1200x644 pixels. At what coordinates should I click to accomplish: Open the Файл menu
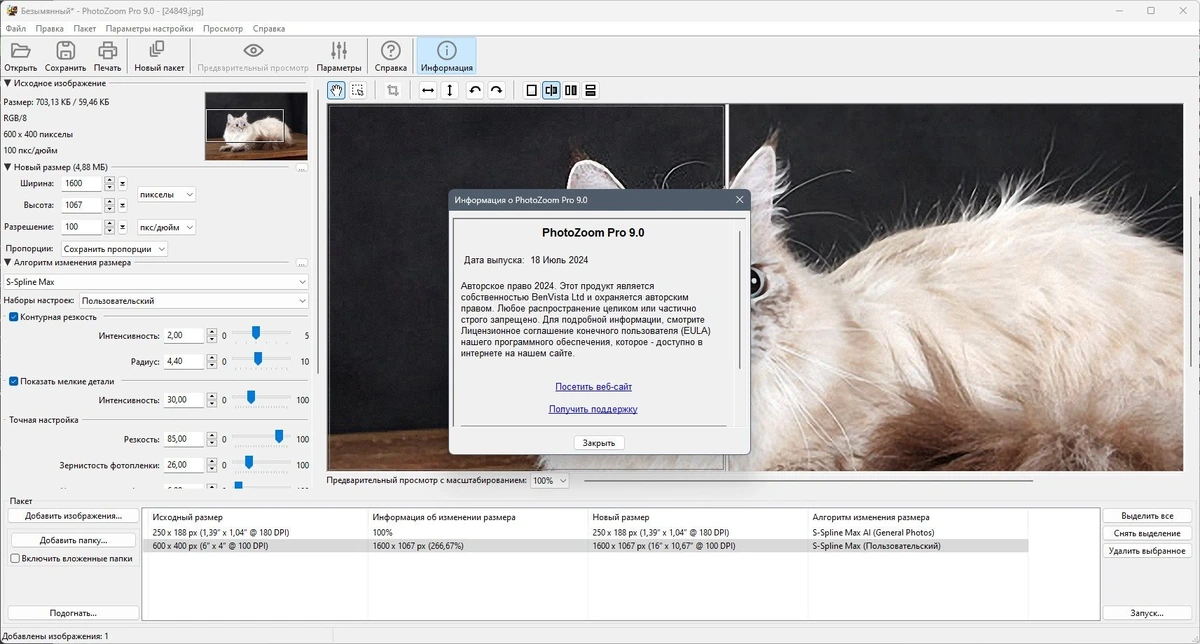[x=15, y=29]
